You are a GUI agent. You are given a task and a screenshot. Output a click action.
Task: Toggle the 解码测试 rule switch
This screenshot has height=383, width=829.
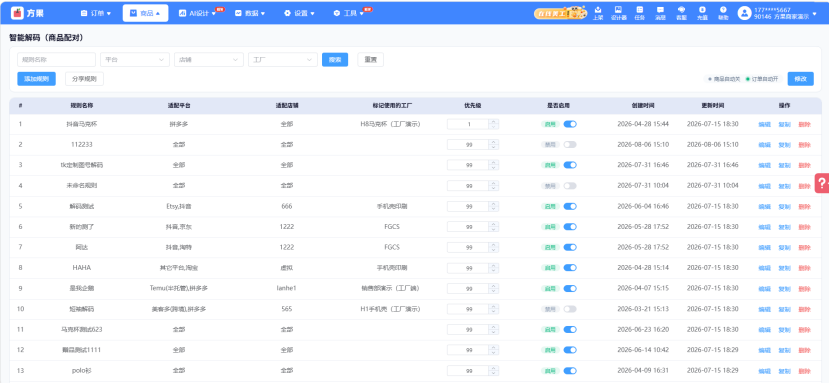[x=570, y=206]
